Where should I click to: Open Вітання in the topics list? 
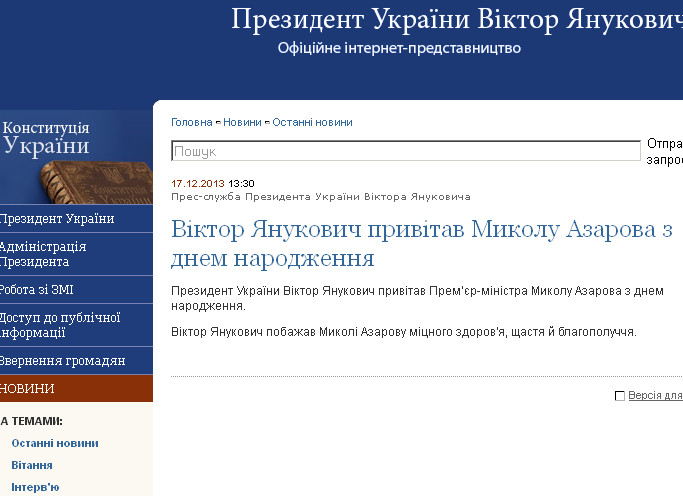(32, 465)
